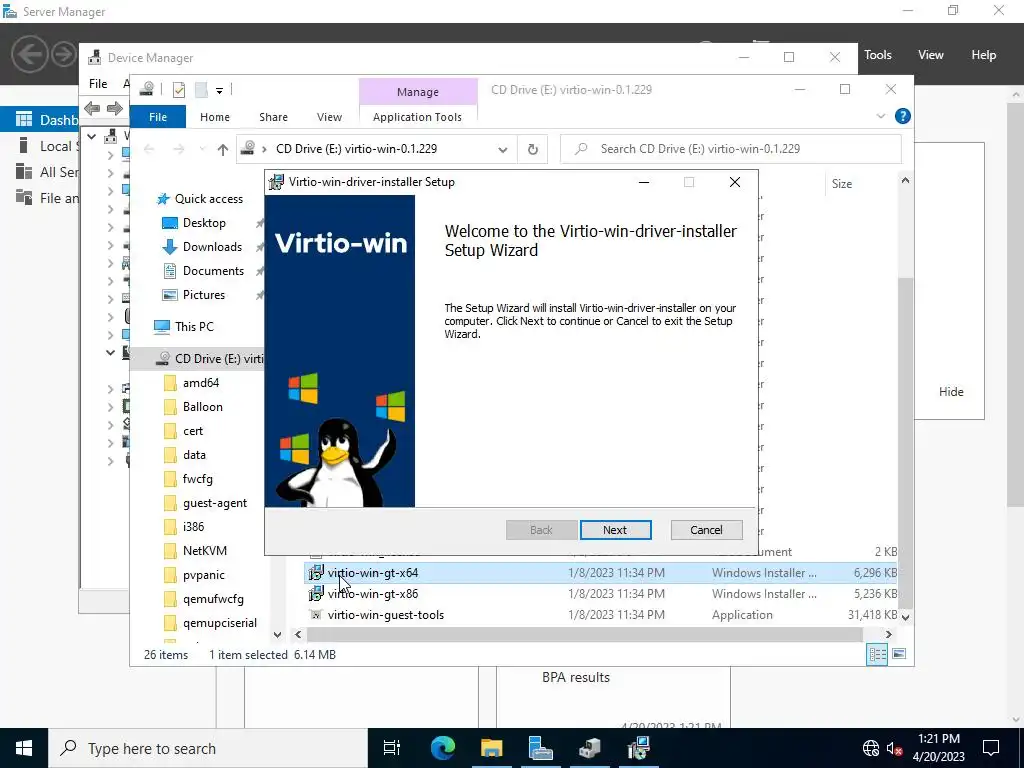
Task: Open the notification center icon
Action: pyautogui.click(x=991, y=748)
